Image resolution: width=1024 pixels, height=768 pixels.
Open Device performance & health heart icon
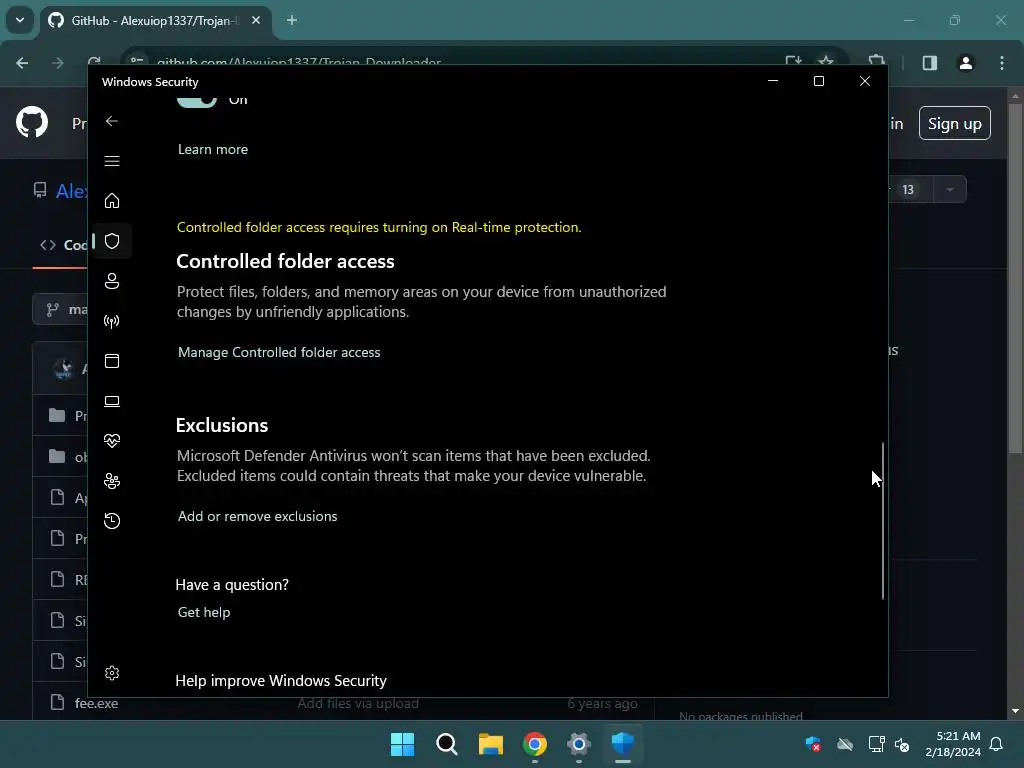point(112,441)
